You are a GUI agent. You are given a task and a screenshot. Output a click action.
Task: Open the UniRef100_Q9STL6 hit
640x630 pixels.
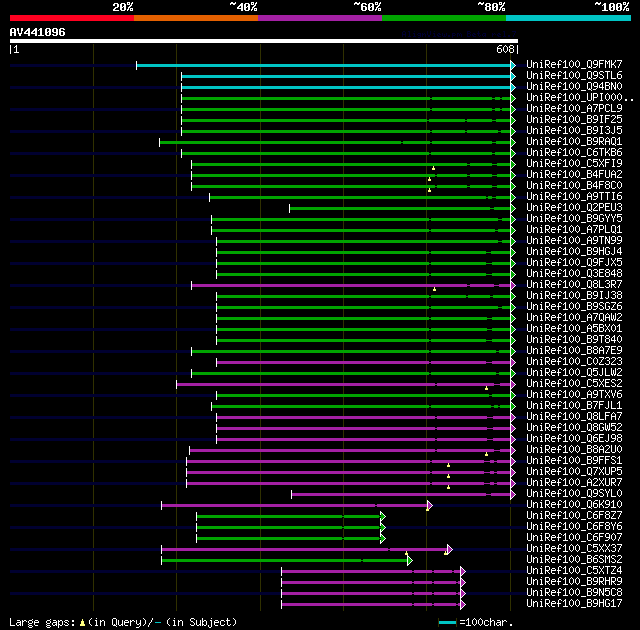pyautogui.click(x=574, y=75)
